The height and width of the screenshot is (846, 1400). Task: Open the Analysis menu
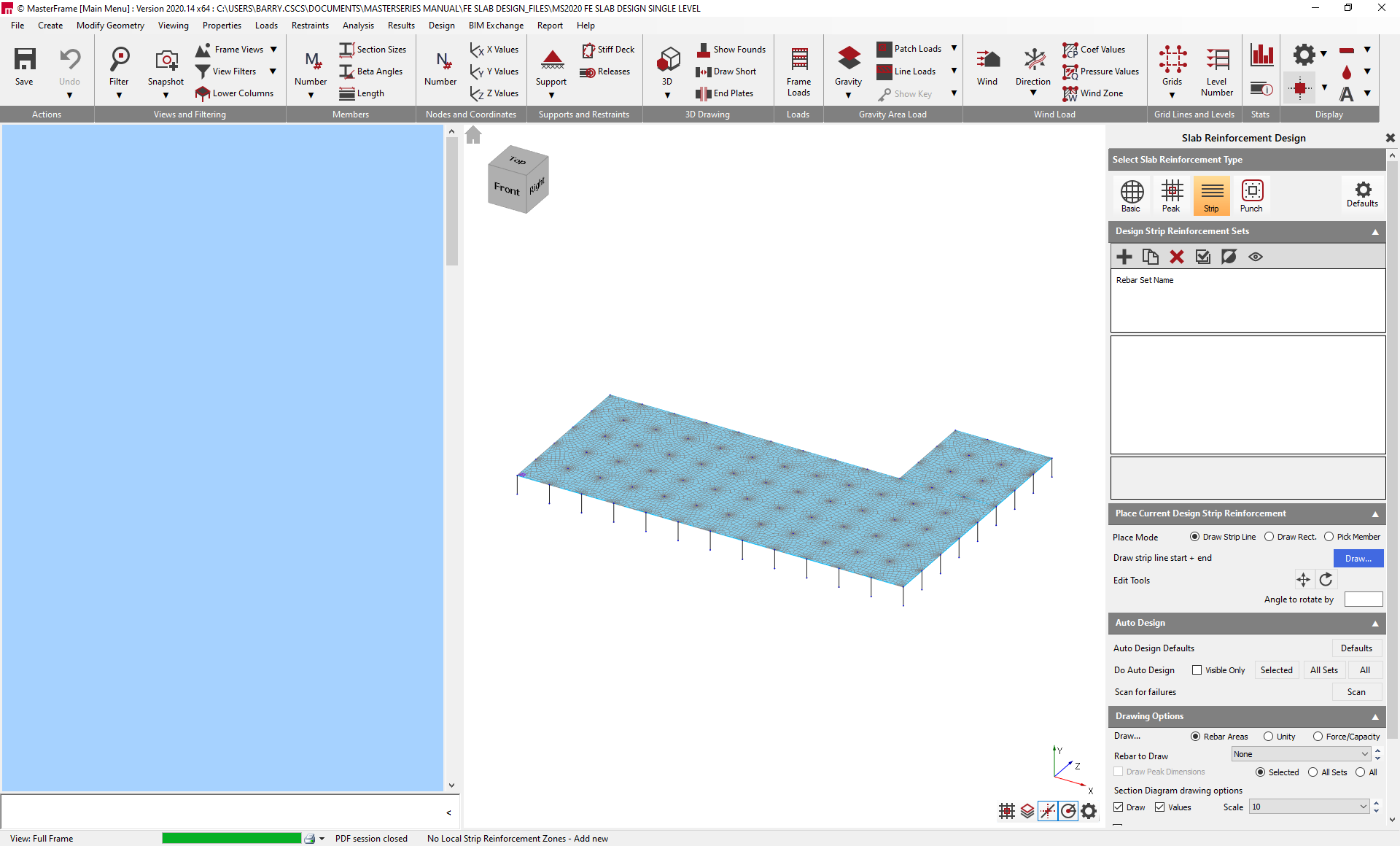357,26
